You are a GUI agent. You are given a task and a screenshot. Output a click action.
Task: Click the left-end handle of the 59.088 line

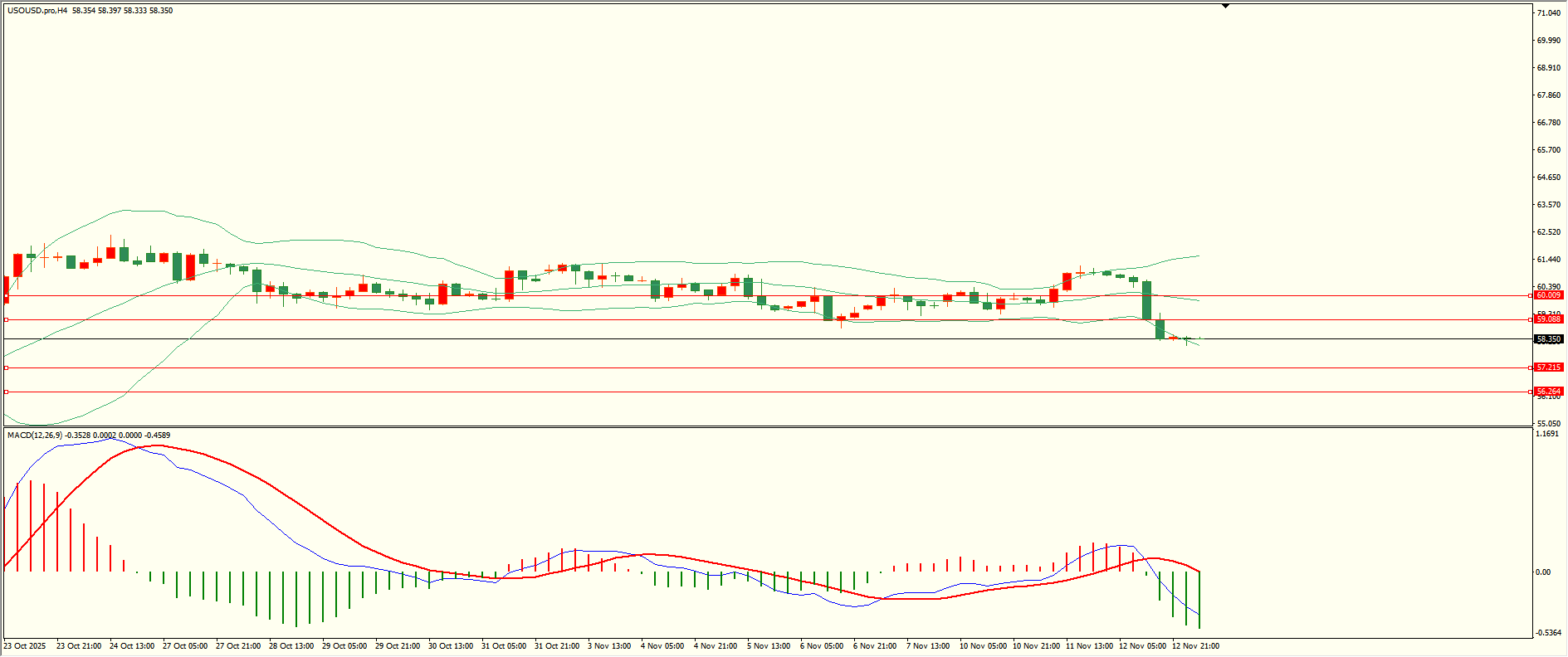pos(7,319)
